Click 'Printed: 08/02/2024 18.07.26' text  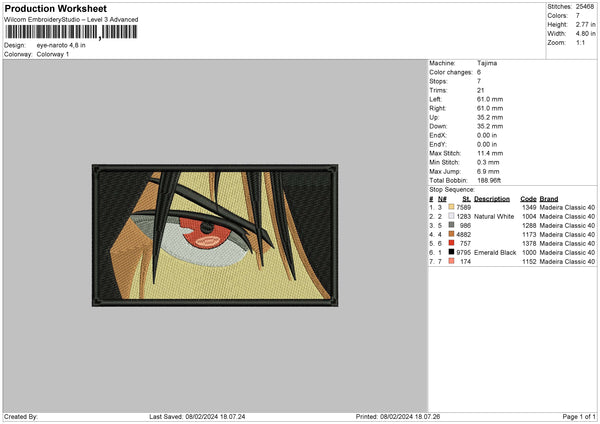pyautogui.click(x=398, y=417)
